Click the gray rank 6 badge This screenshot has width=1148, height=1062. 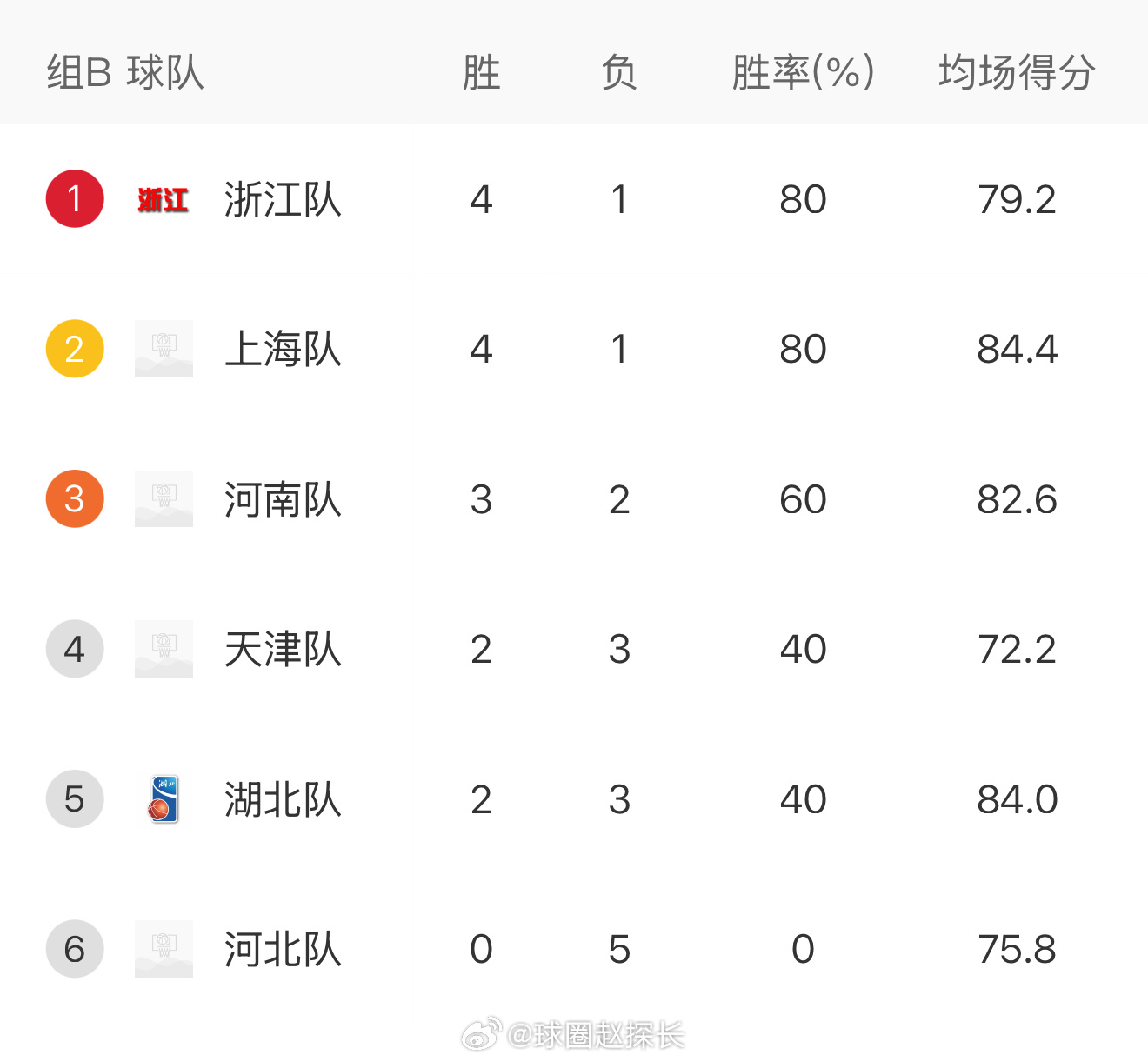[75, 949]
